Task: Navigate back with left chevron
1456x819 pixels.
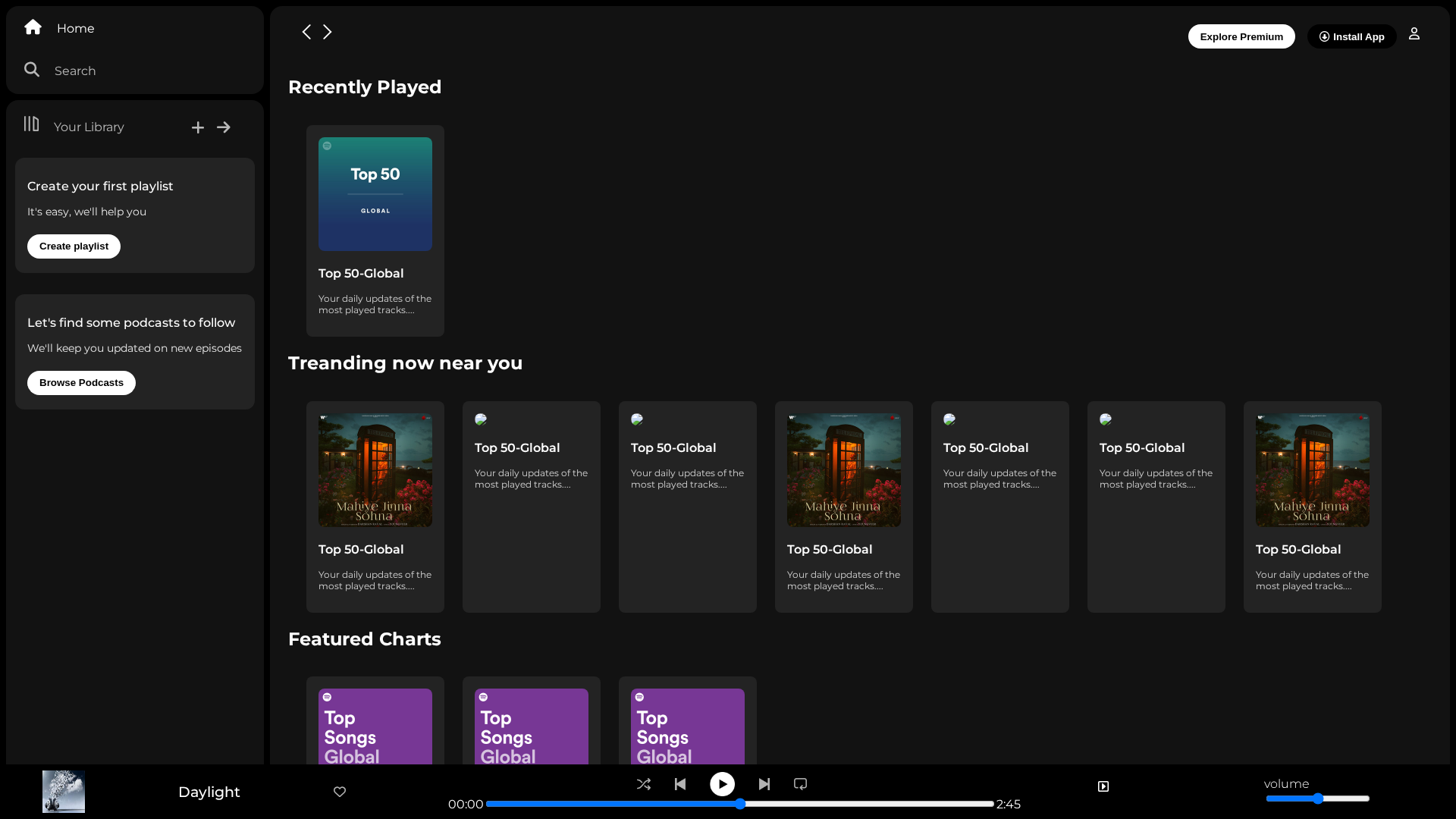Action: [306, 32]
